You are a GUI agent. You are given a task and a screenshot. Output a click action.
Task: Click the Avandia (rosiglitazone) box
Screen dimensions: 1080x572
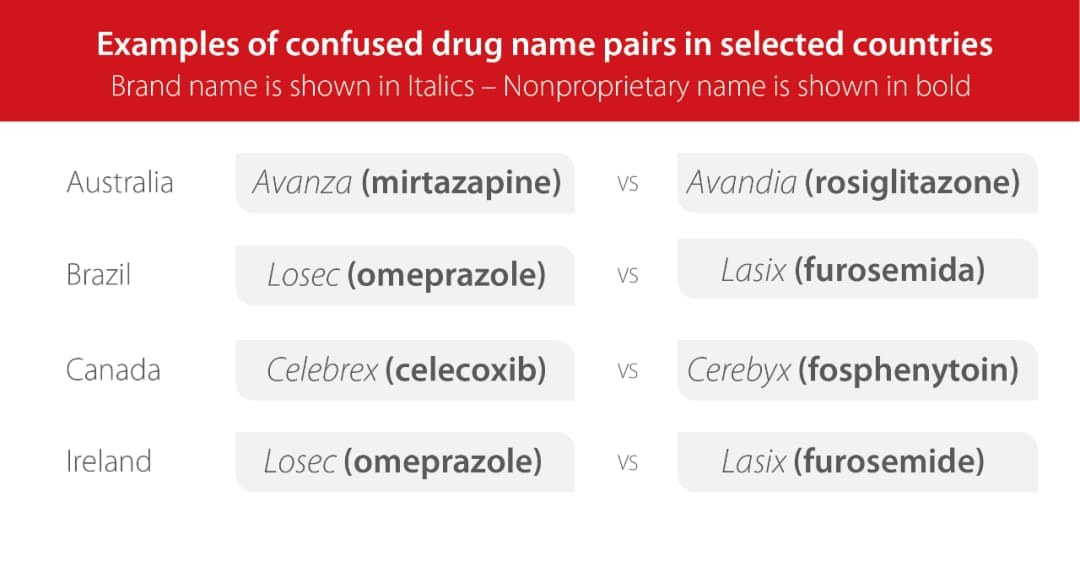tap(856, 182)
